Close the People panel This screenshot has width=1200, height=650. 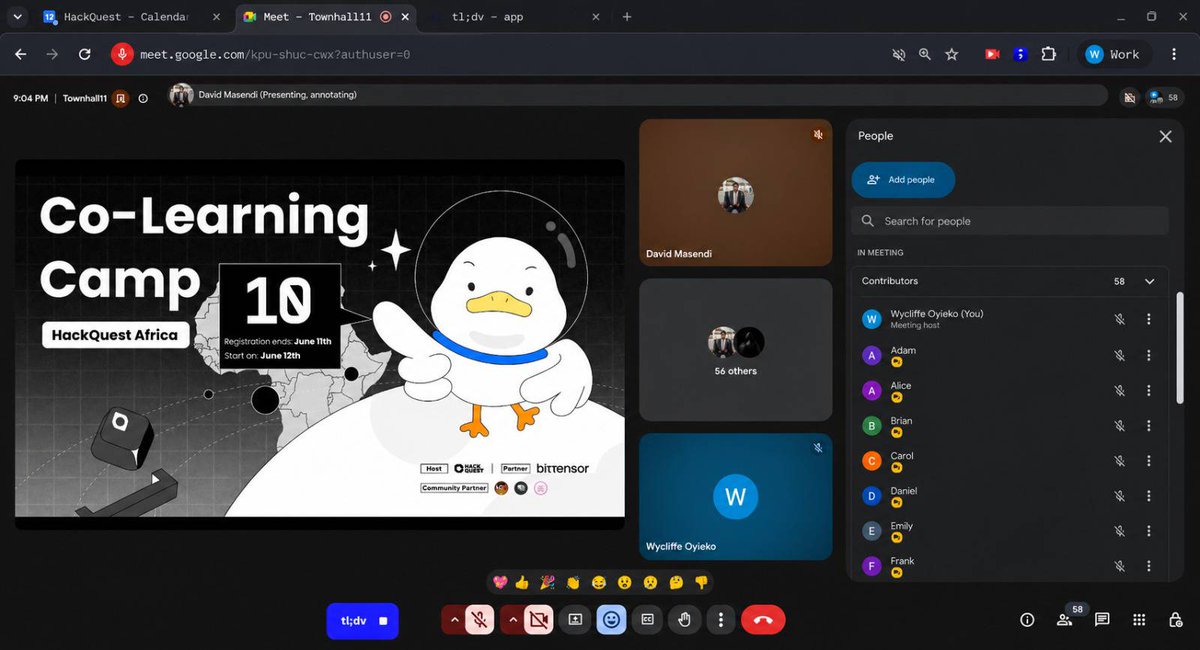click(x=1165, y=136)
